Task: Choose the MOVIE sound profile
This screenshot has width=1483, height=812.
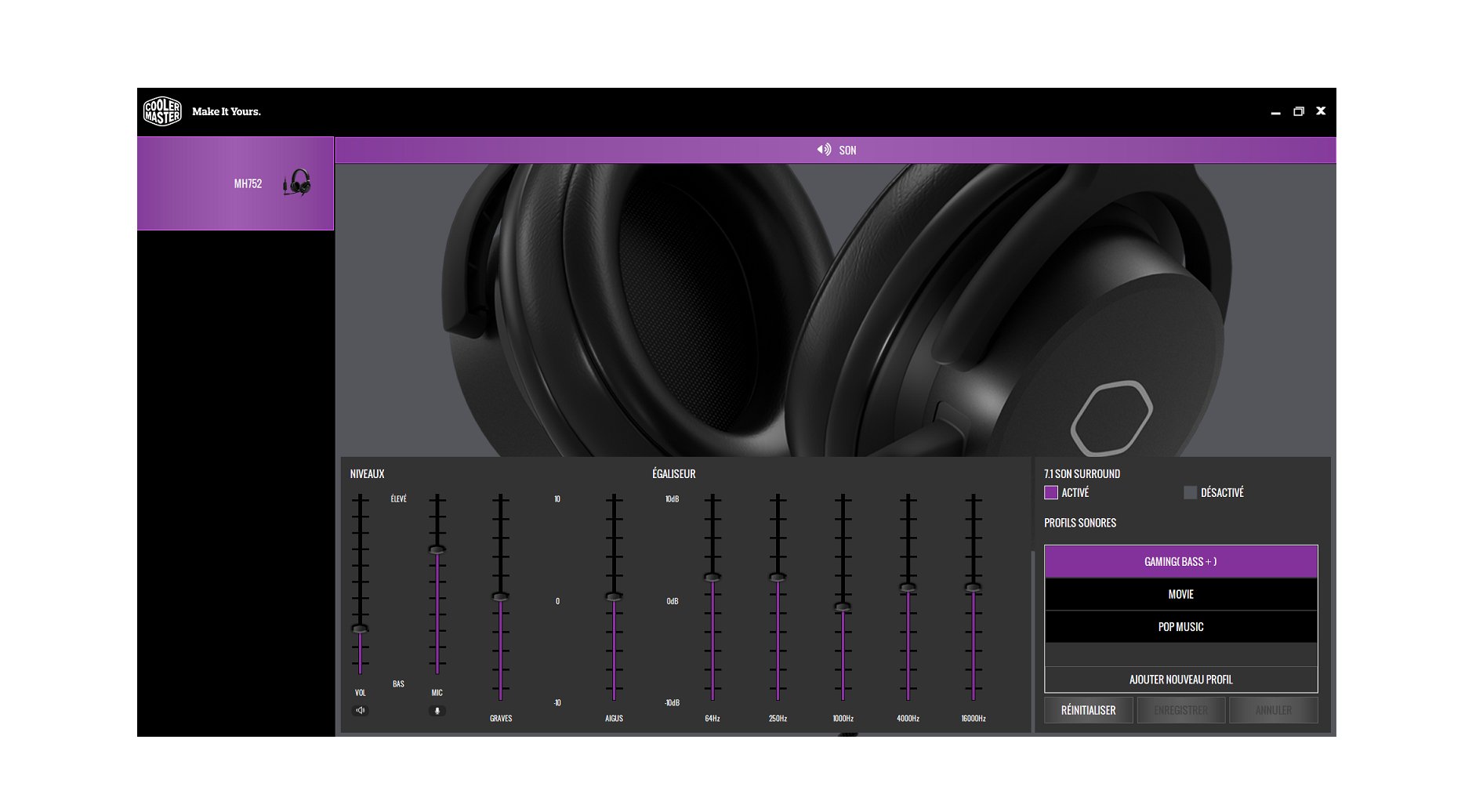Action: [1180, 594]
